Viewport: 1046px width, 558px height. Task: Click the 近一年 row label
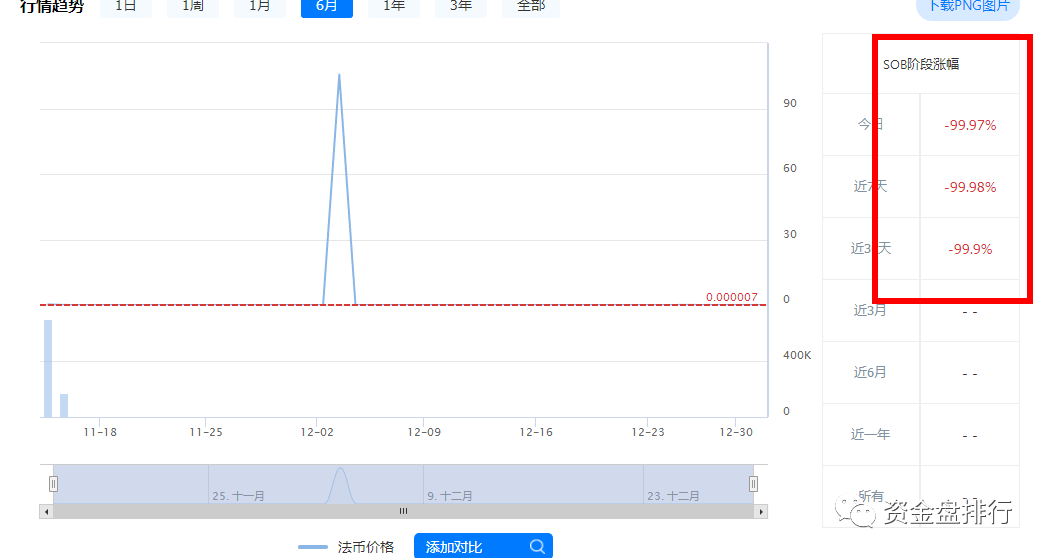coord(870,435)
